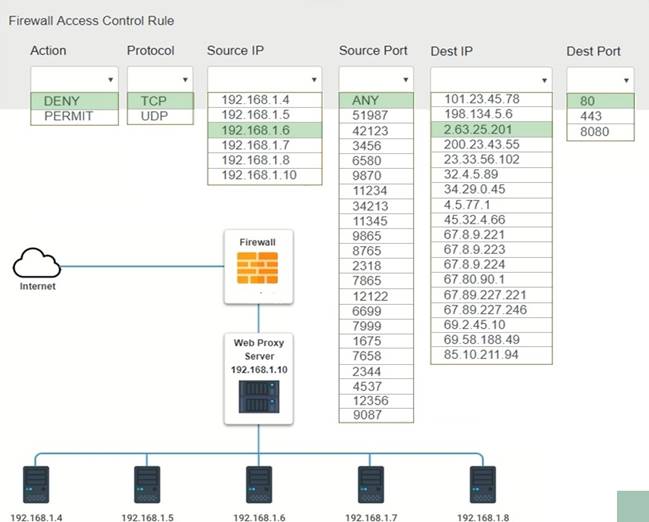Open the Source IP dropdown

coord(264,79)
